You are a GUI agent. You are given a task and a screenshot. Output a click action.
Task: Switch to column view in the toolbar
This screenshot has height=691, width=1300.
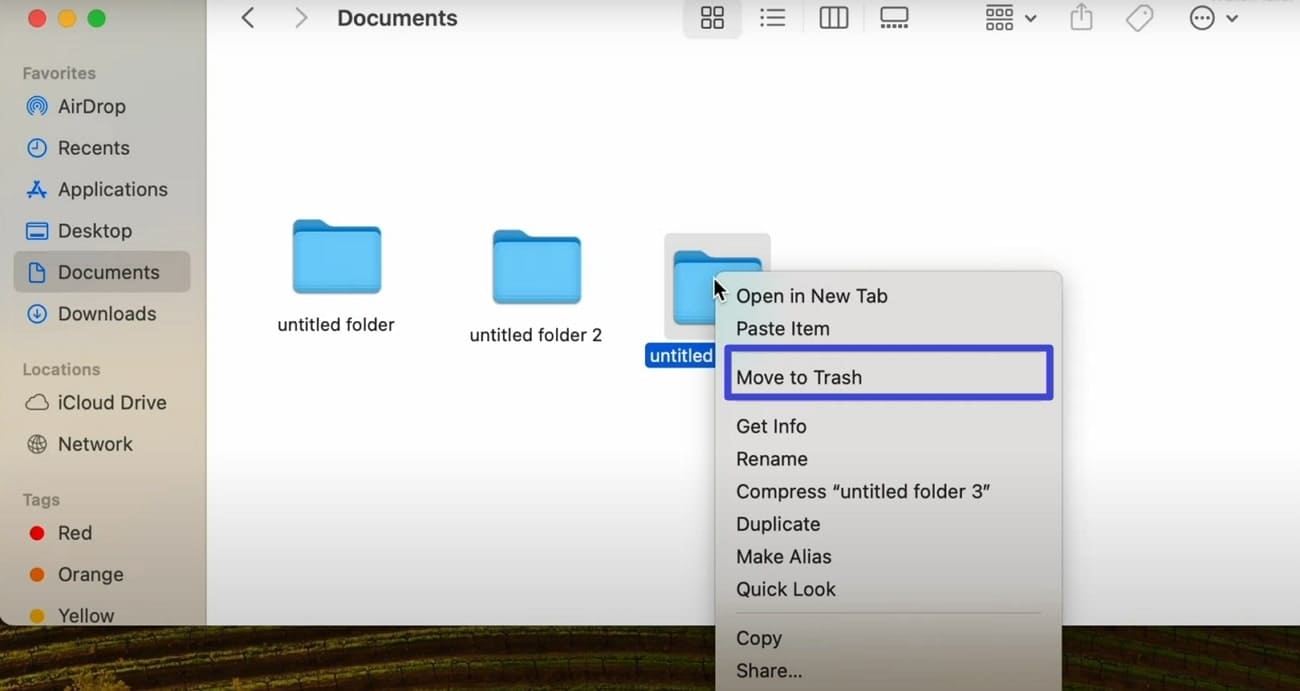pyautogui.click(x=833, y=17)
